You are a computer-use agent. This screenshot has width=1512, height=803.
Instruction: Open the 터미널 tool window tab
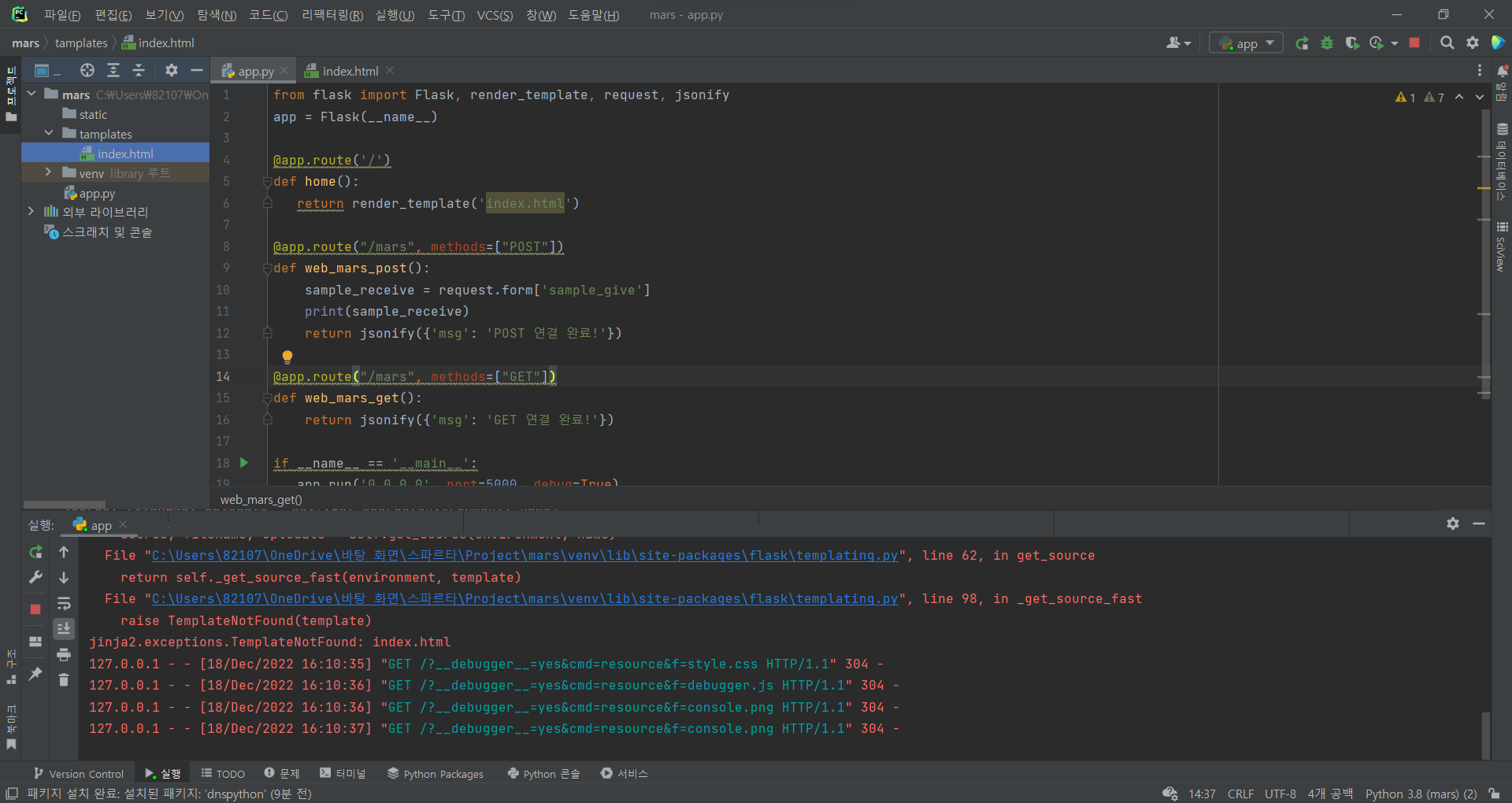[x=343, y=774]
